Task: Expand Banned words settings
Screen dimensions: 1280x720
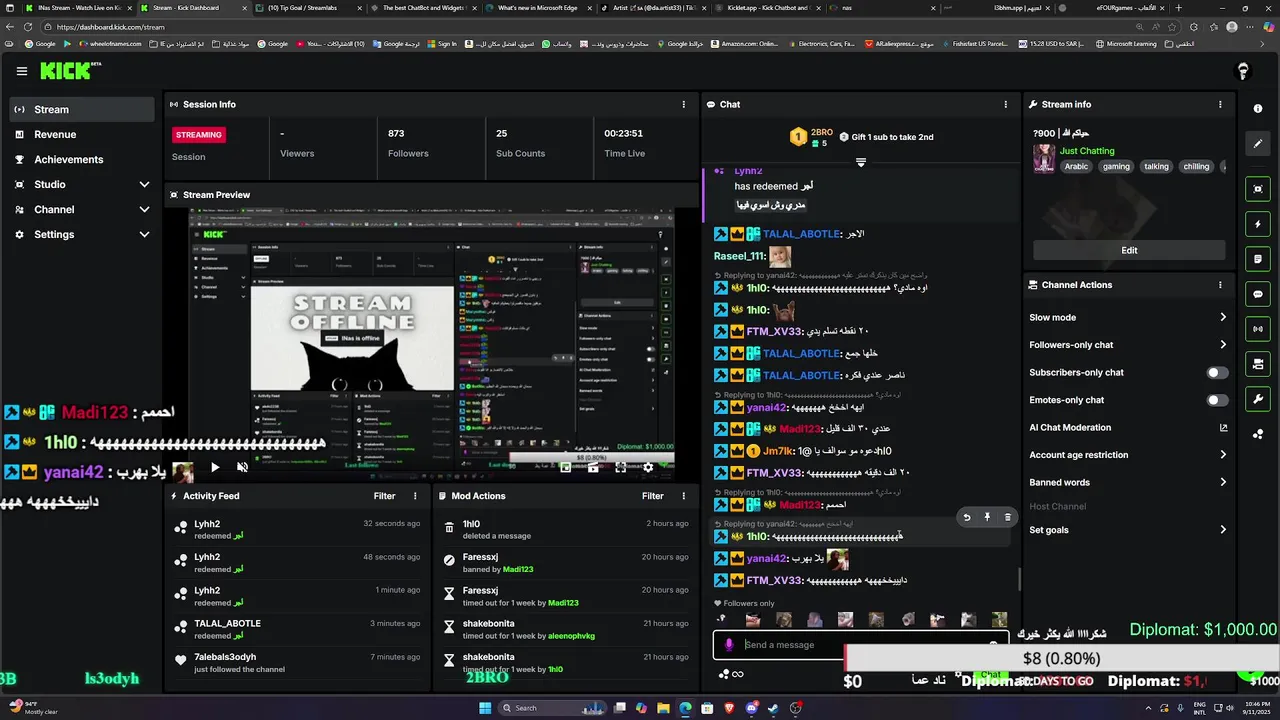Action: point(1128,482)
